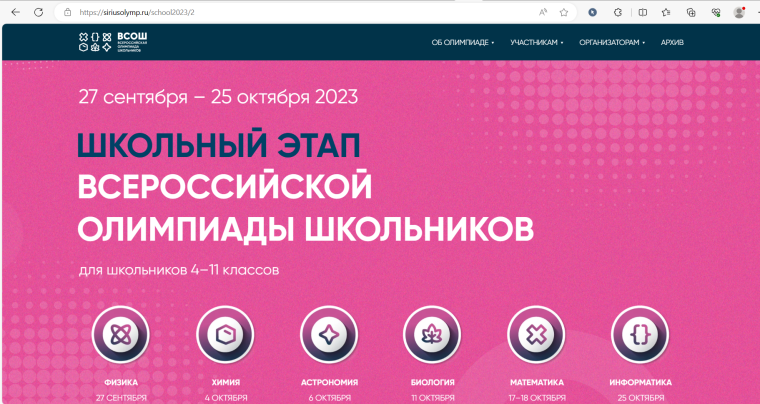View site info via the lock icon
Image resolution: width=760 pixels, height=404 pixels.
click(68, 13)
